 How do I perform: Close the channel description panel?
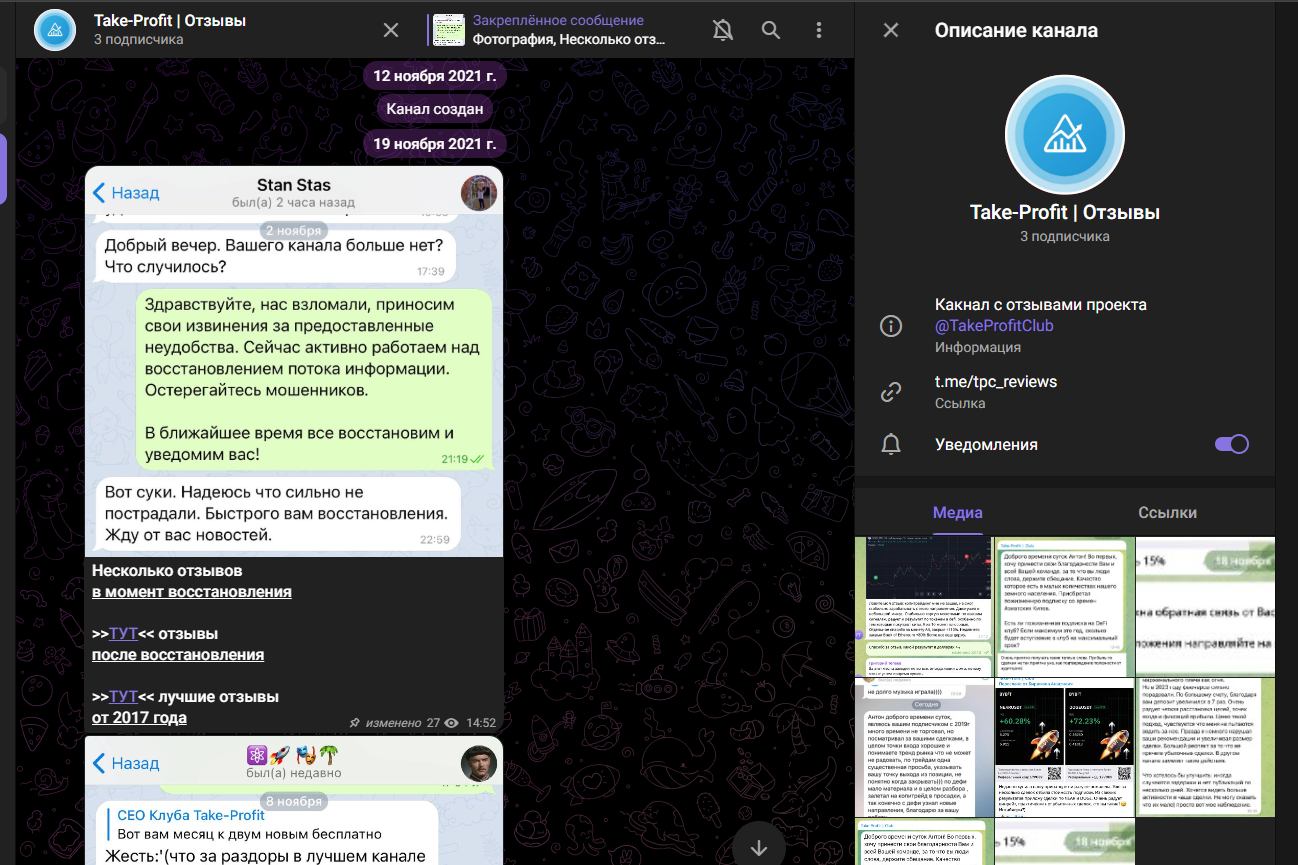click(x=891, y=30)
